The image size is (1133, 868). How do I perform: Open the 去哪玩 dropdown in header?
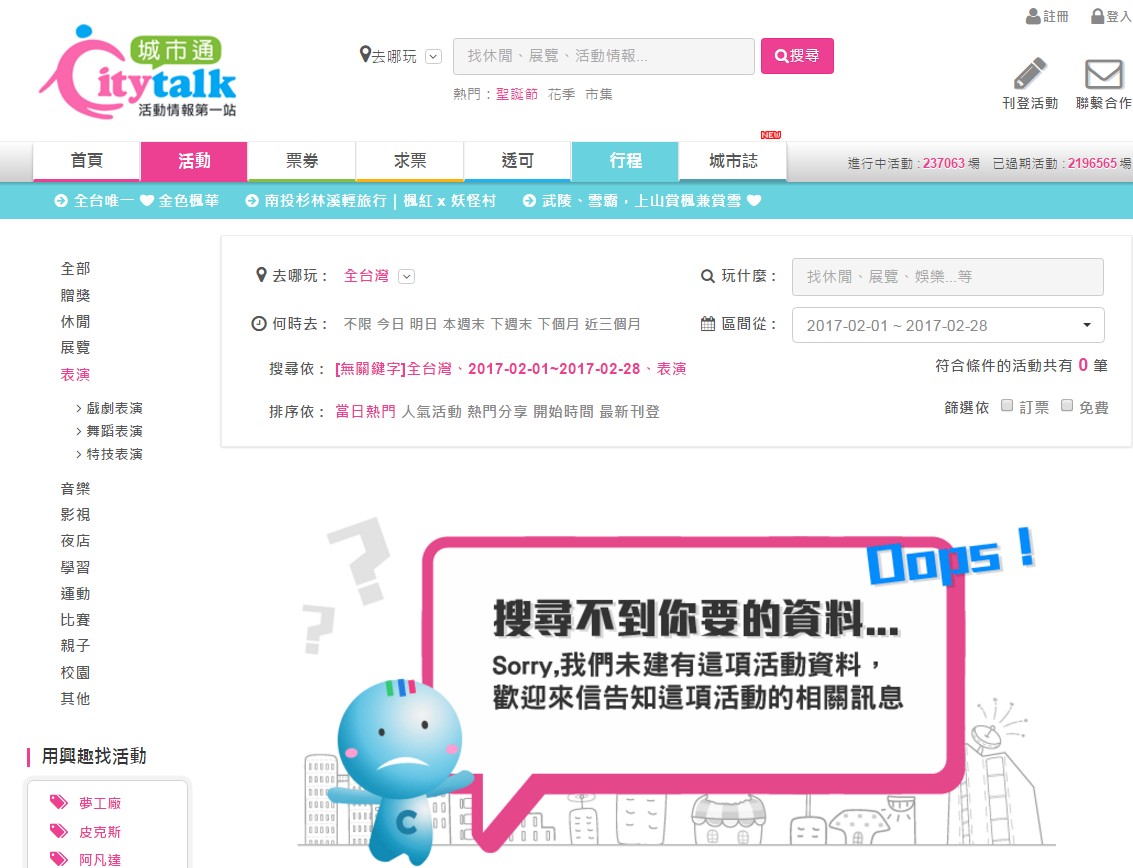[x=433, y=57]
